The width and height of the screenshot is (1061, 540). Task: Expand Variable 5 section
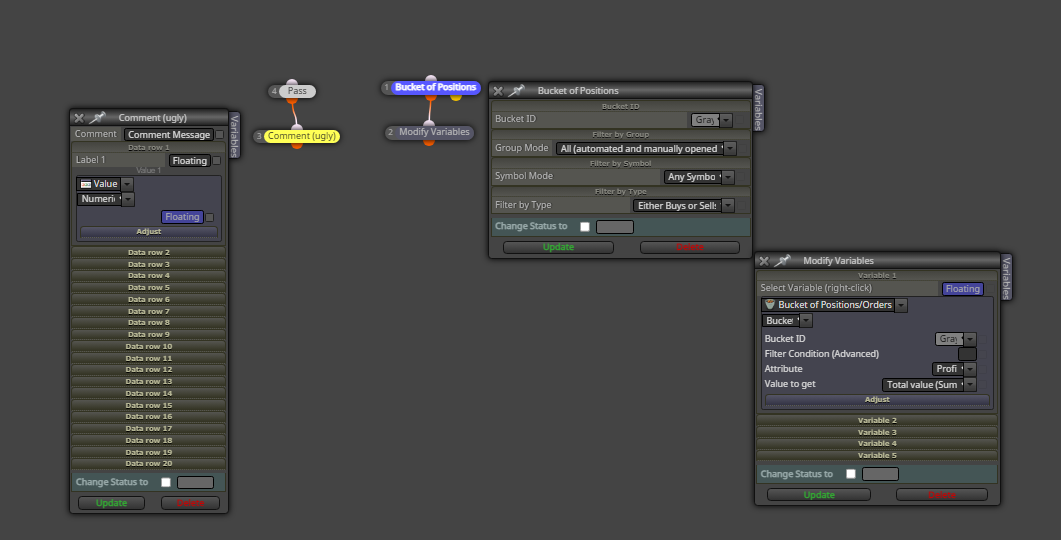tap(877, 455)
